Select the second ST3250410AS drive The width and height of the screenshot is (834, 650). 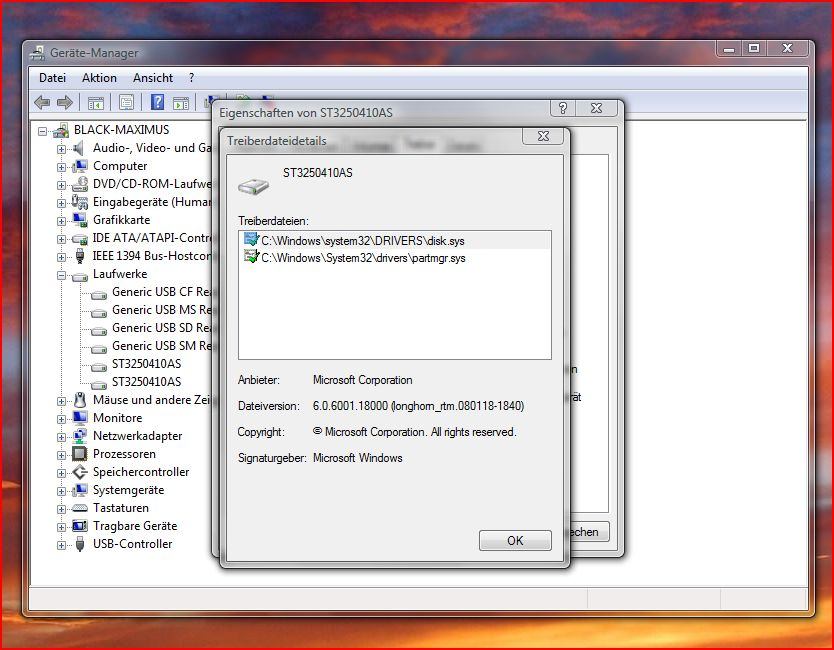146,382
